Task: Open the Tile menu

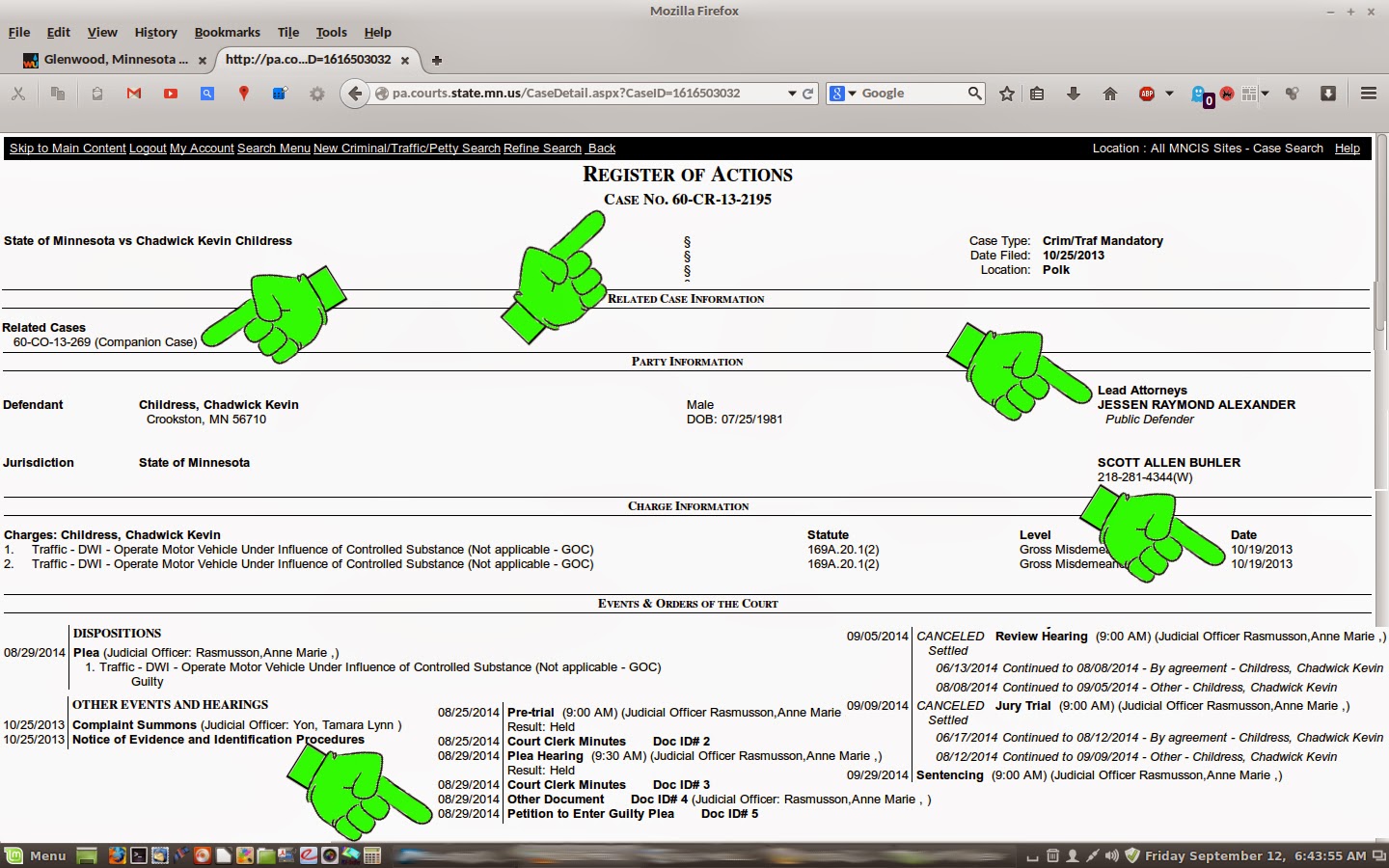Action: 288,32
